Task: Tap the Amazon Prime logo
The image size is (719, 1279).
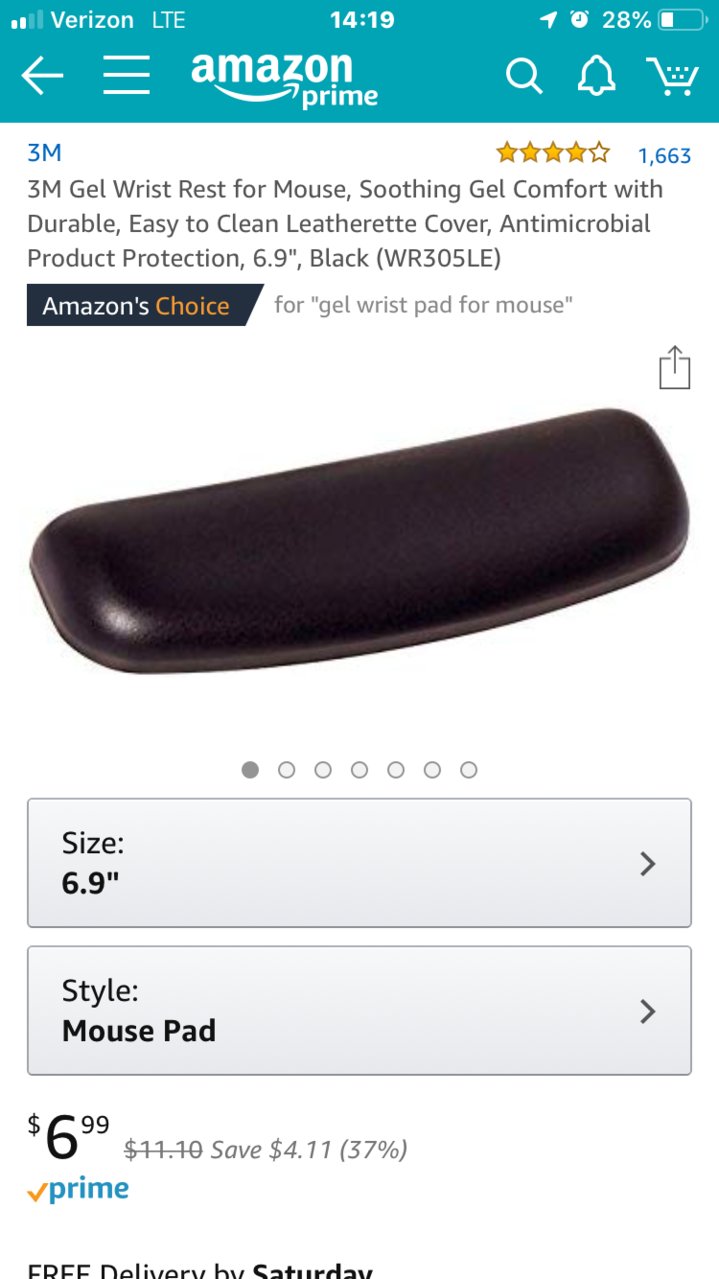Action: pos(285,78)
